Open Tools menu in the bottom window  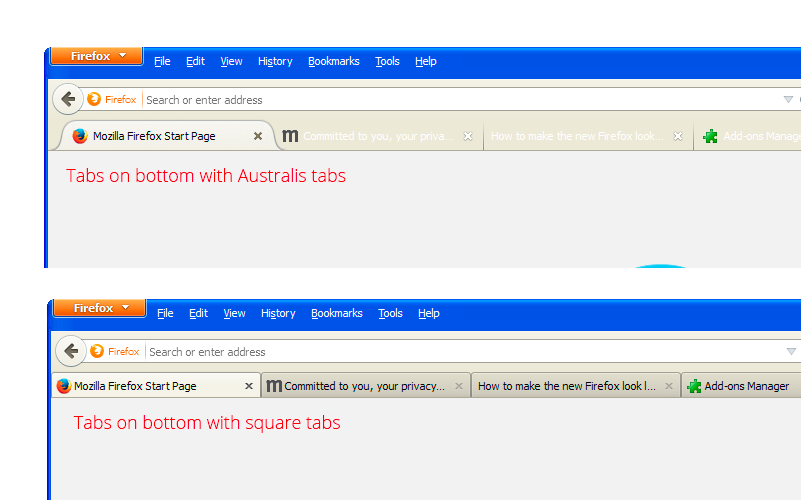[390, 313]
